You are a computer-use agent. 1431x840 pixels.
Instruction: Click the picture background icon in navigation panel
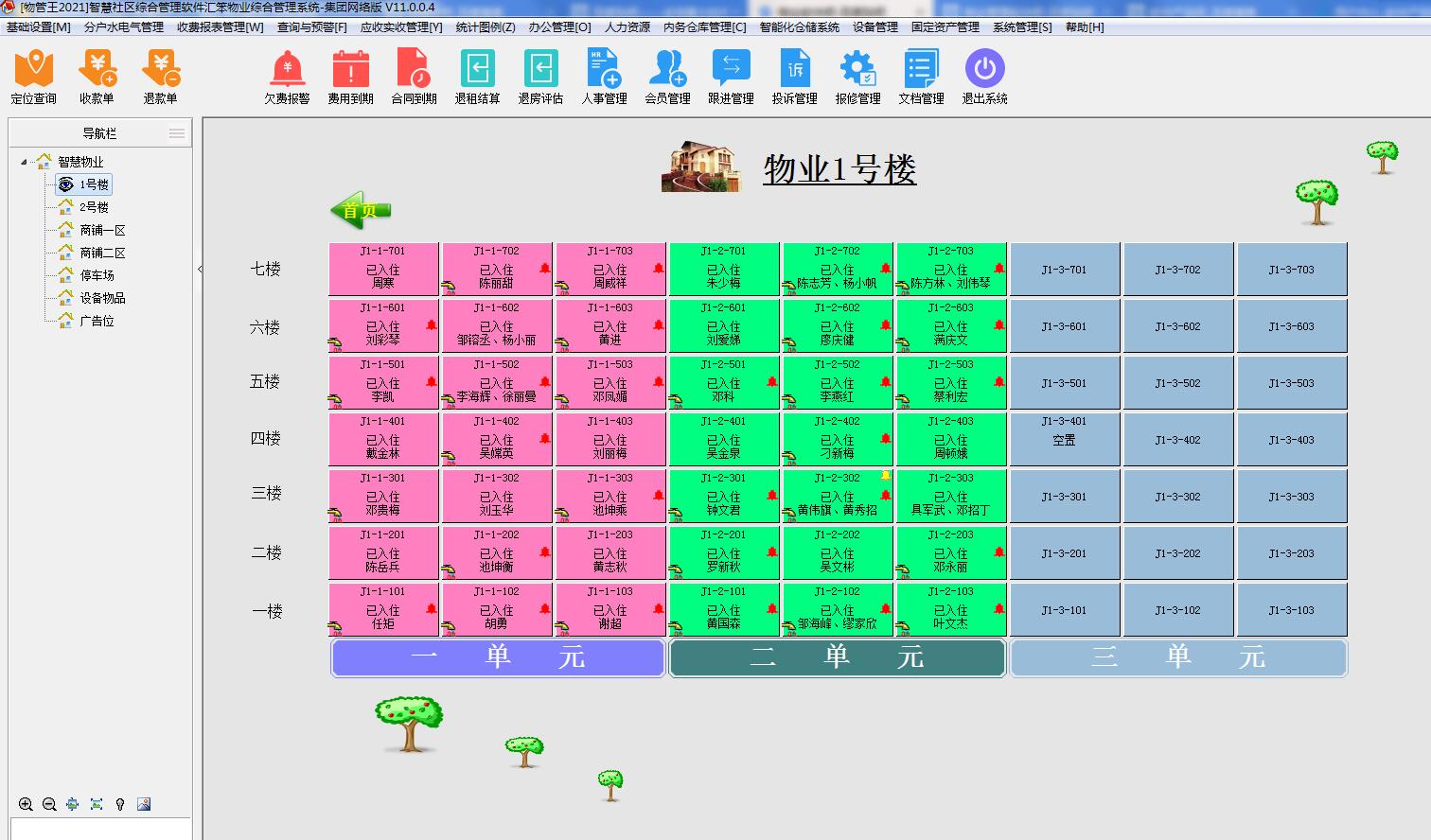pyautogui.click(x=144, y=804)
